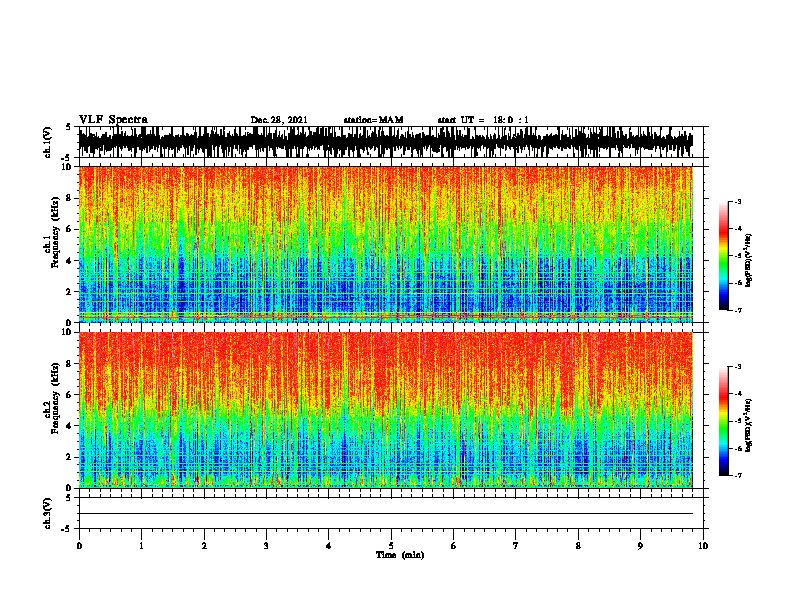Click the "-3" label on ch.1 color bar
The height and width of the screenshot is (612, 792).
(x=737, y=201)
